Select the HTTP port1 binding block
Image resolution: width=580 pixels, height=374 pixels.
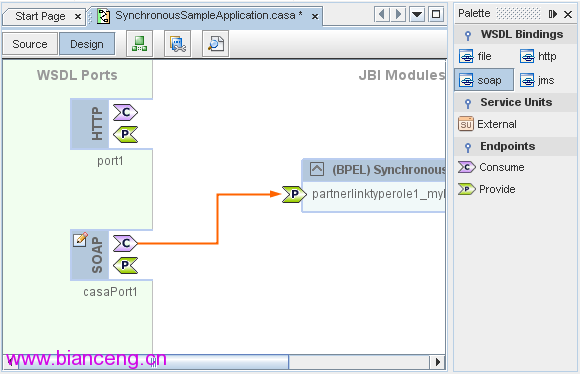click(90, 124)
